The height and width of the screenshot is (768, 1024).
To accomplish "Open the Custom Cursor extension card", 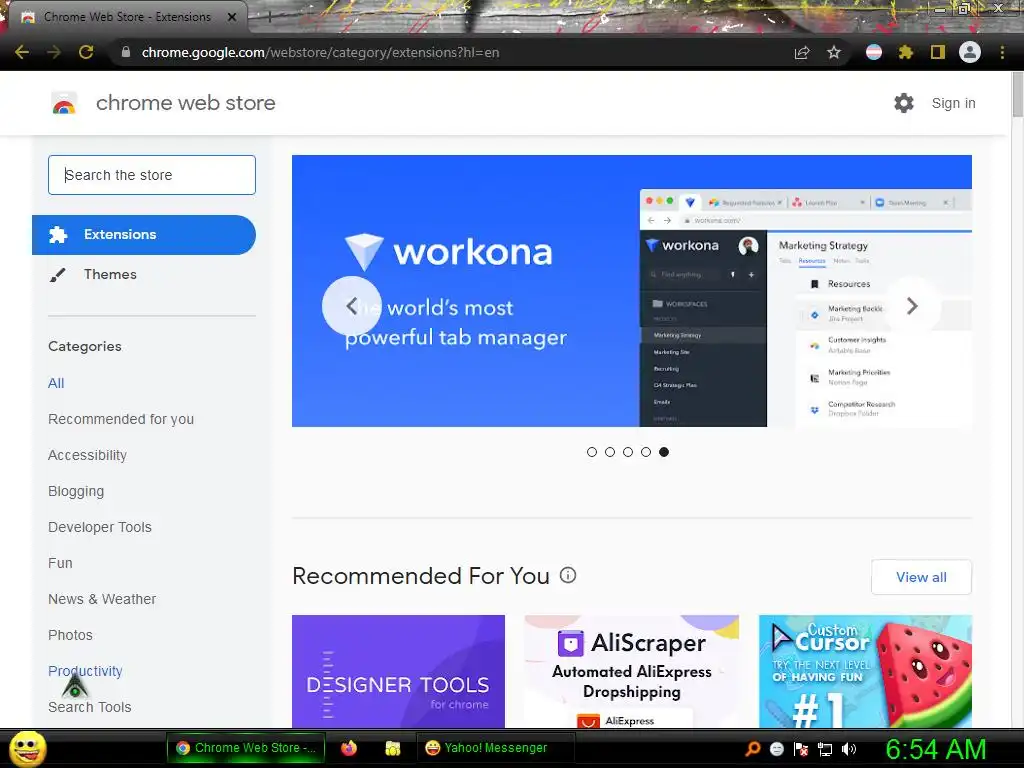I will [x=865, y=671].
